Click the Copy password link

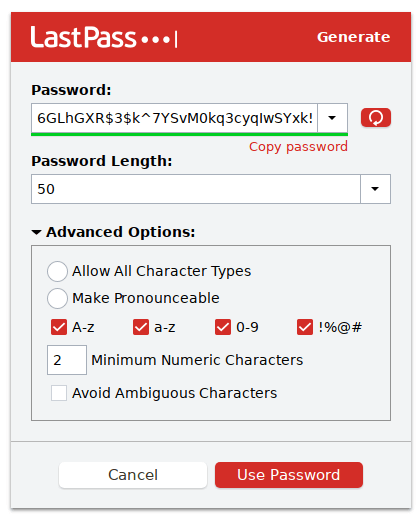pos(298,147)
